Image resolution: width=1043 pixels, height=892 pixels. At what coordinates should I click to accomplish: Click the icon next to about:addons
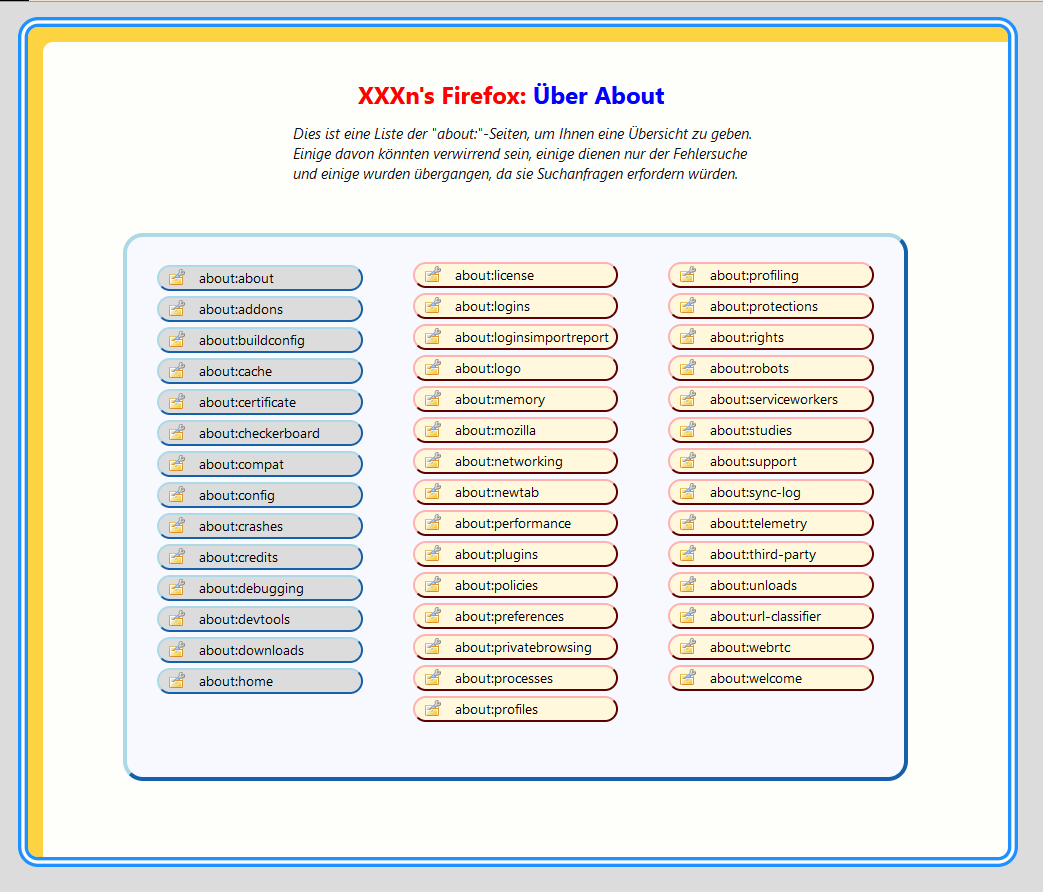pos(176,309)
